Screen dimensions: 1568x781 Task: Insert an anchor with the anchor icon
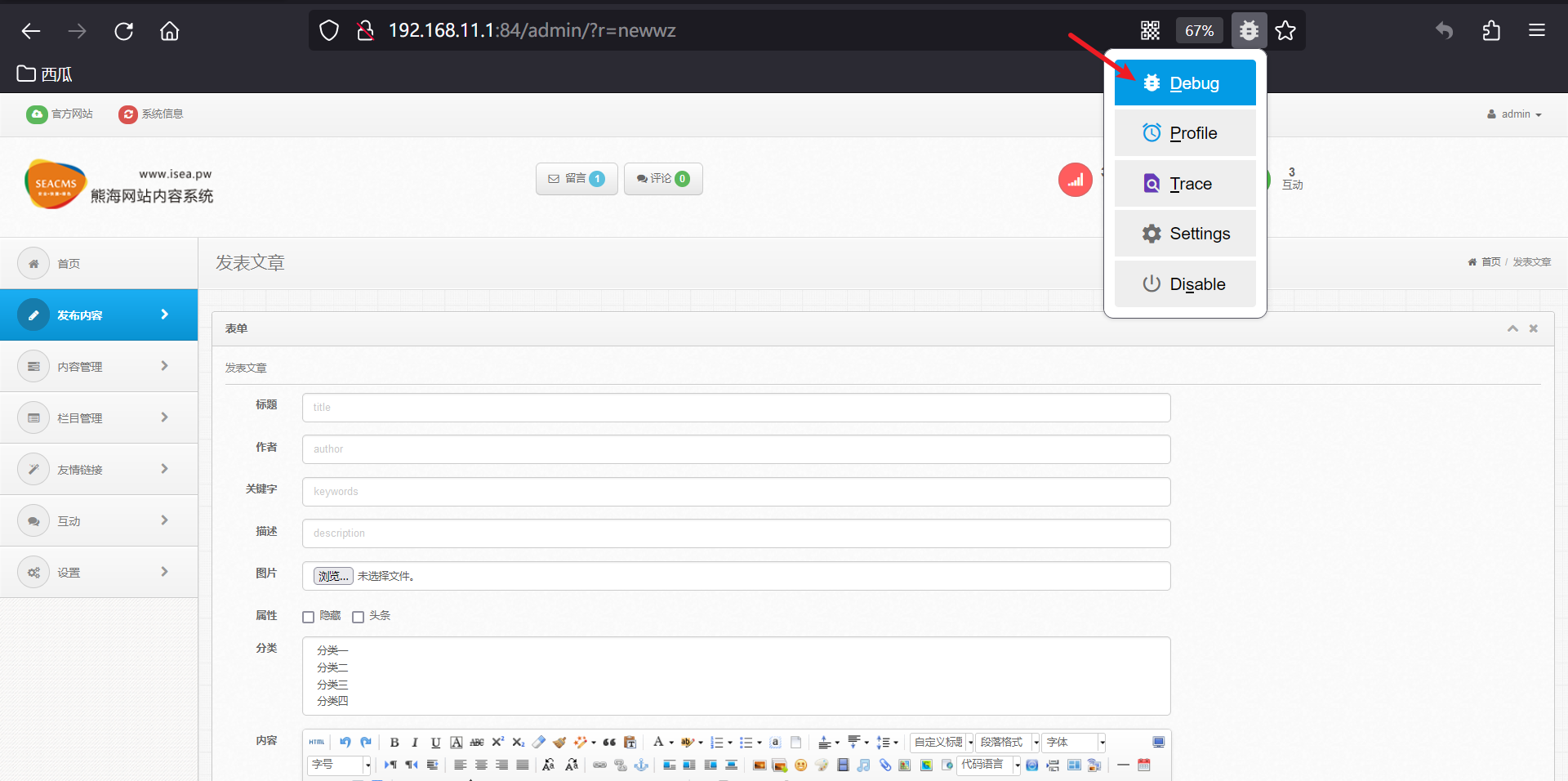(641, 765)
